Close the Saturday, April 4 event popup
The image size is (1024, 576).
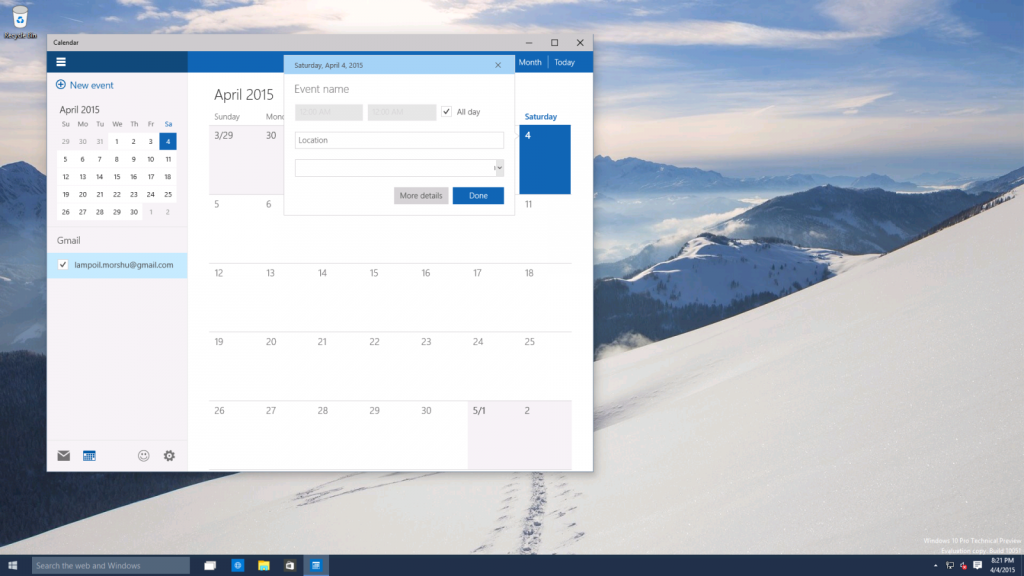(498, 65)
